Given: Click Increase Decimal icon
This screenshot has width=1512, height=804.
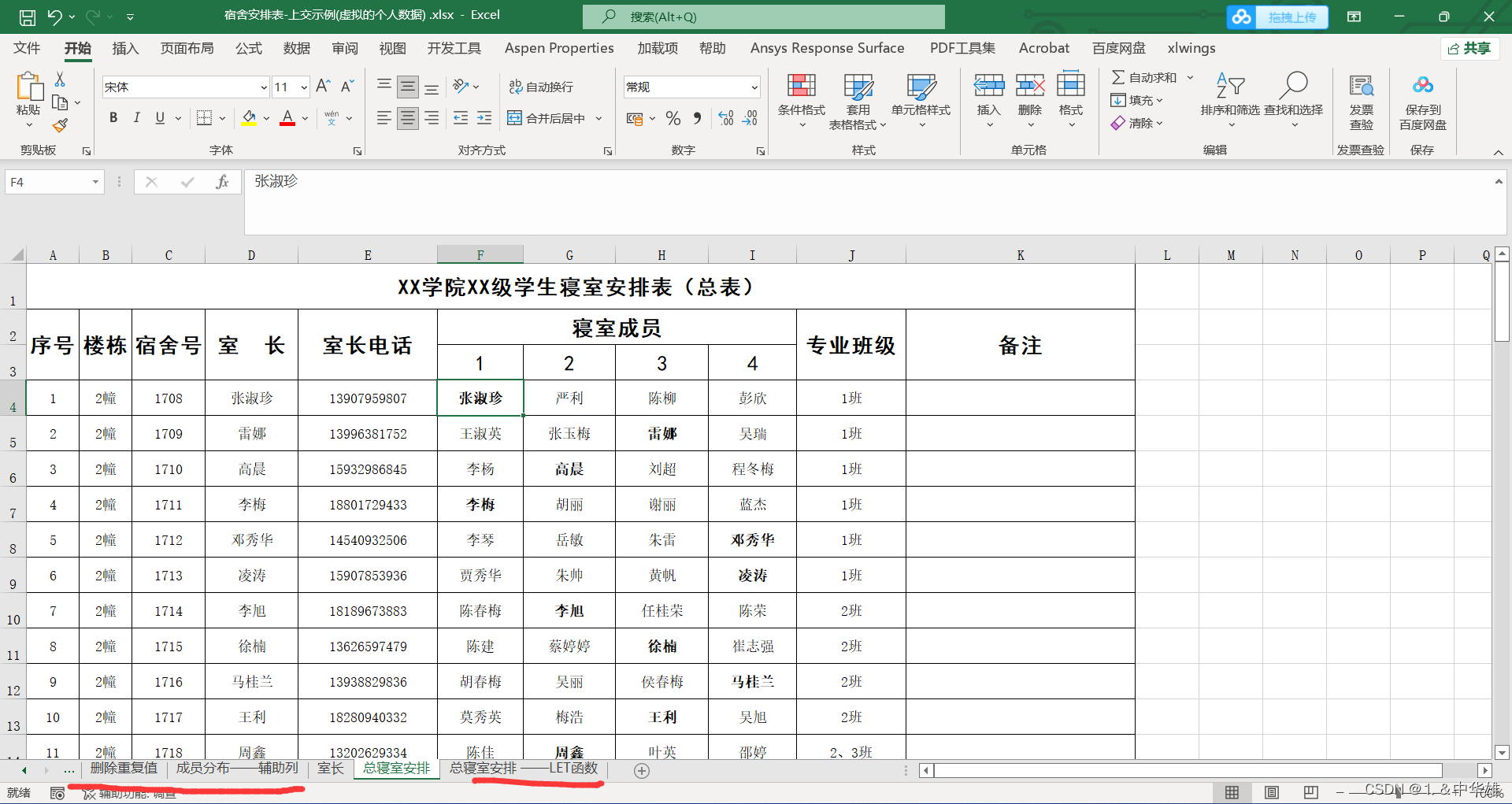Looking at the screenshot, I should tap(726, 118).
